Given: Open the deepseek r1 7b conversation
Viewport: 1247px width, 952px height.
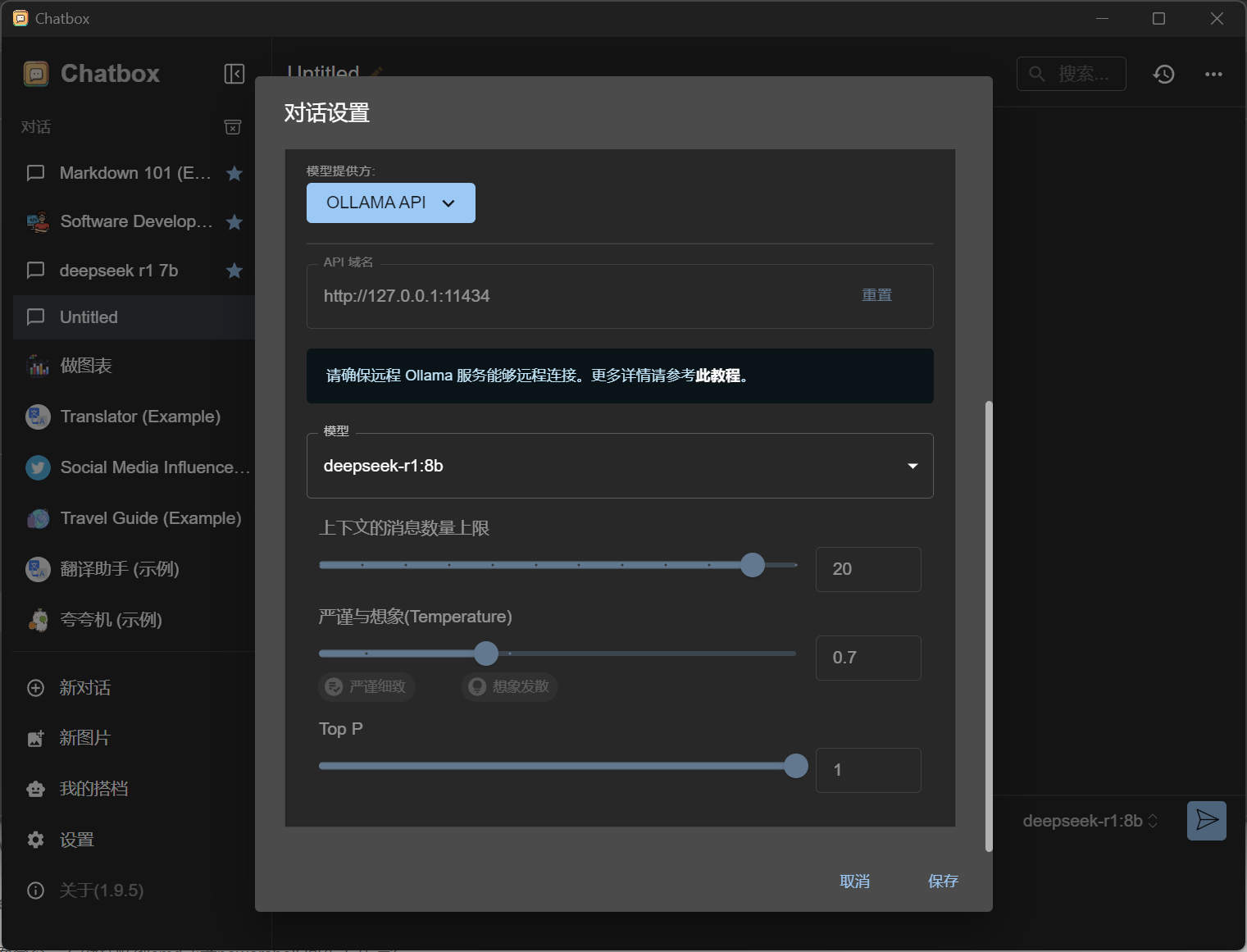Looking at the screenshot, I should tap(134, 271).
